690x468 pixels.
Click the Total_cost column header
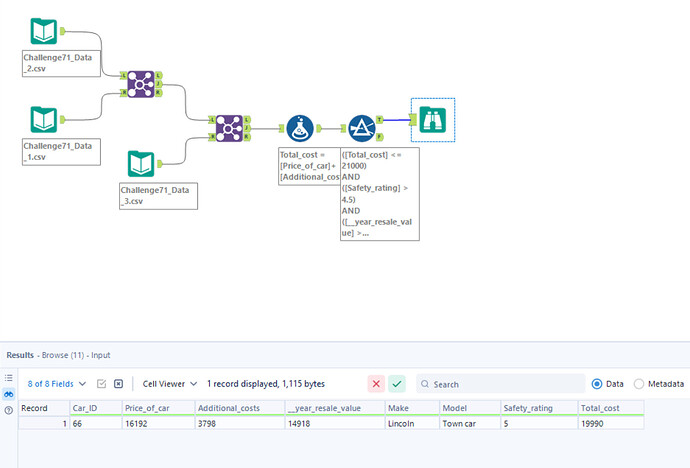pos(611,408)
